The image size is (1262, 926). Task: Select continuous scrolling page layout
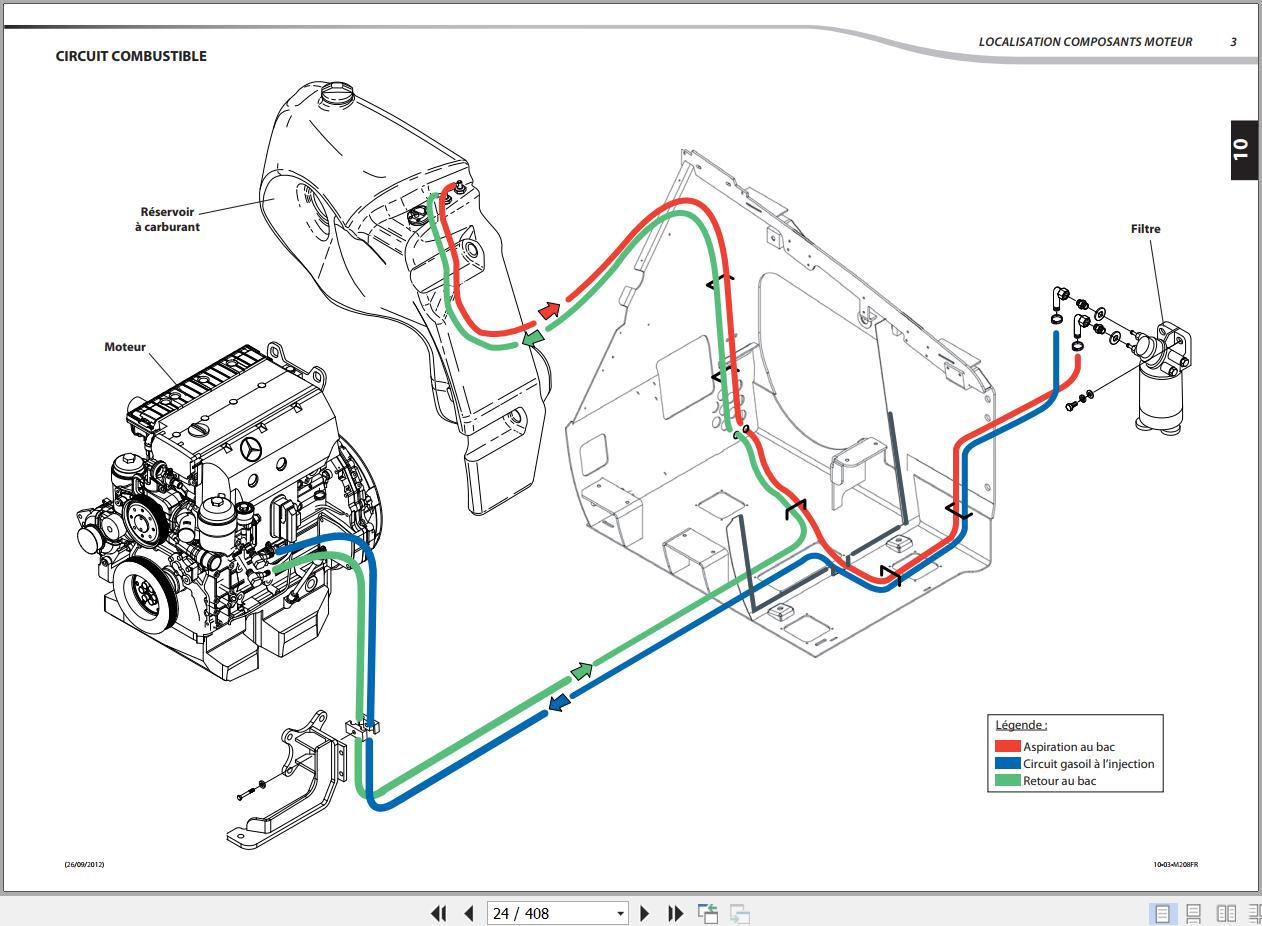point(1193,913)
